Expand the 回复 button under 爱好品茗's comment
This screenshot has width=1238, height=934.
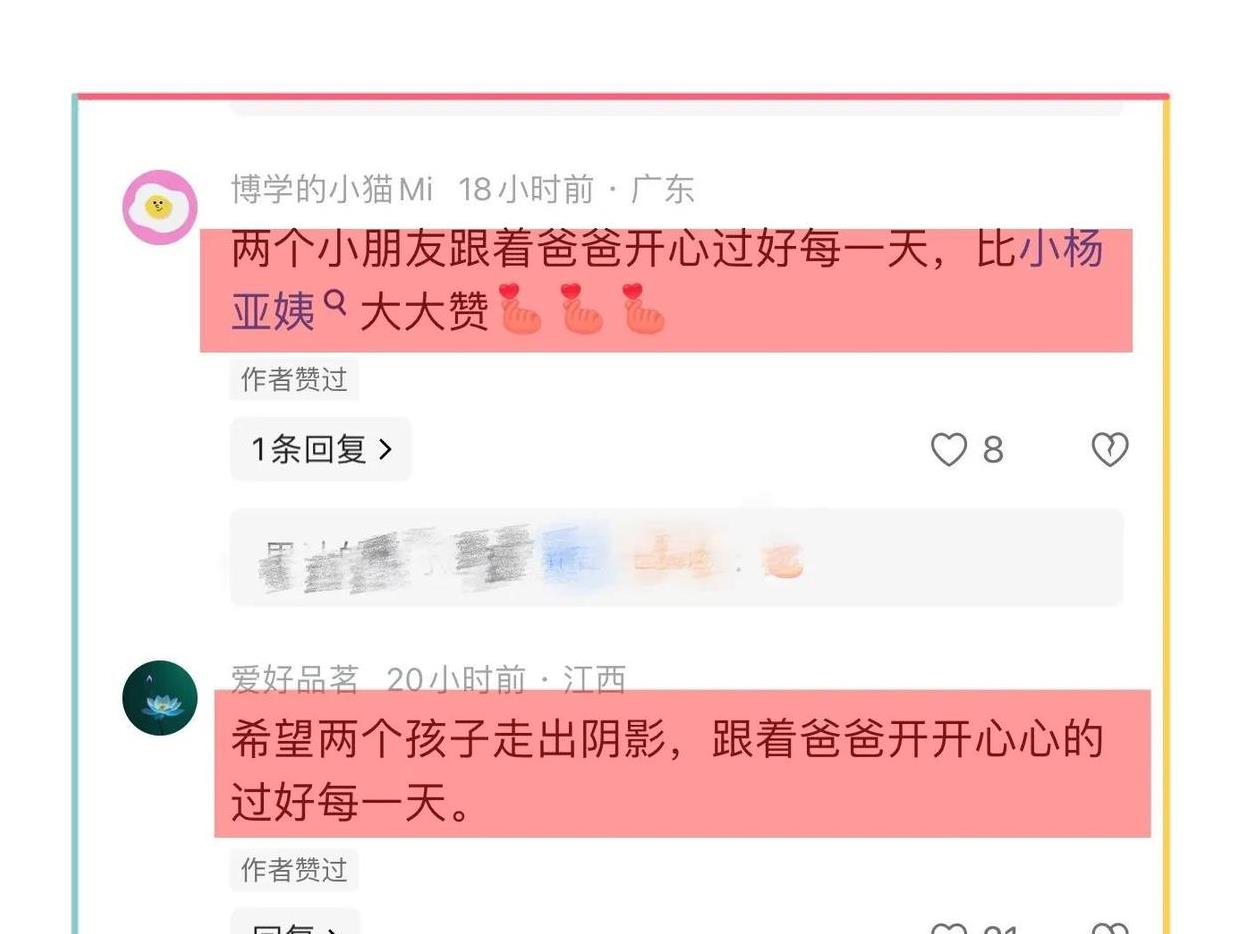295,922
